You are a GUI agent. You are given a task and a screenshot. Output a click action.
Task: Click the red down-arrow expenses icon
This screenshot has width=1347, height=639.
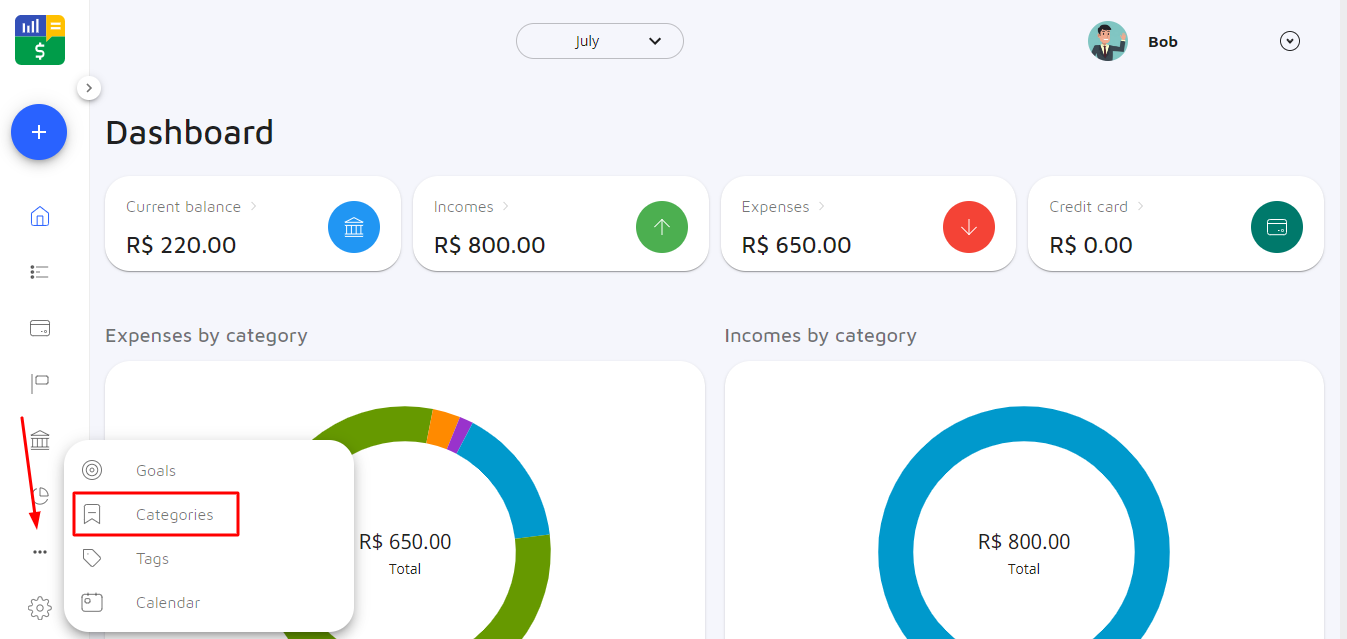tap(969, 227)
